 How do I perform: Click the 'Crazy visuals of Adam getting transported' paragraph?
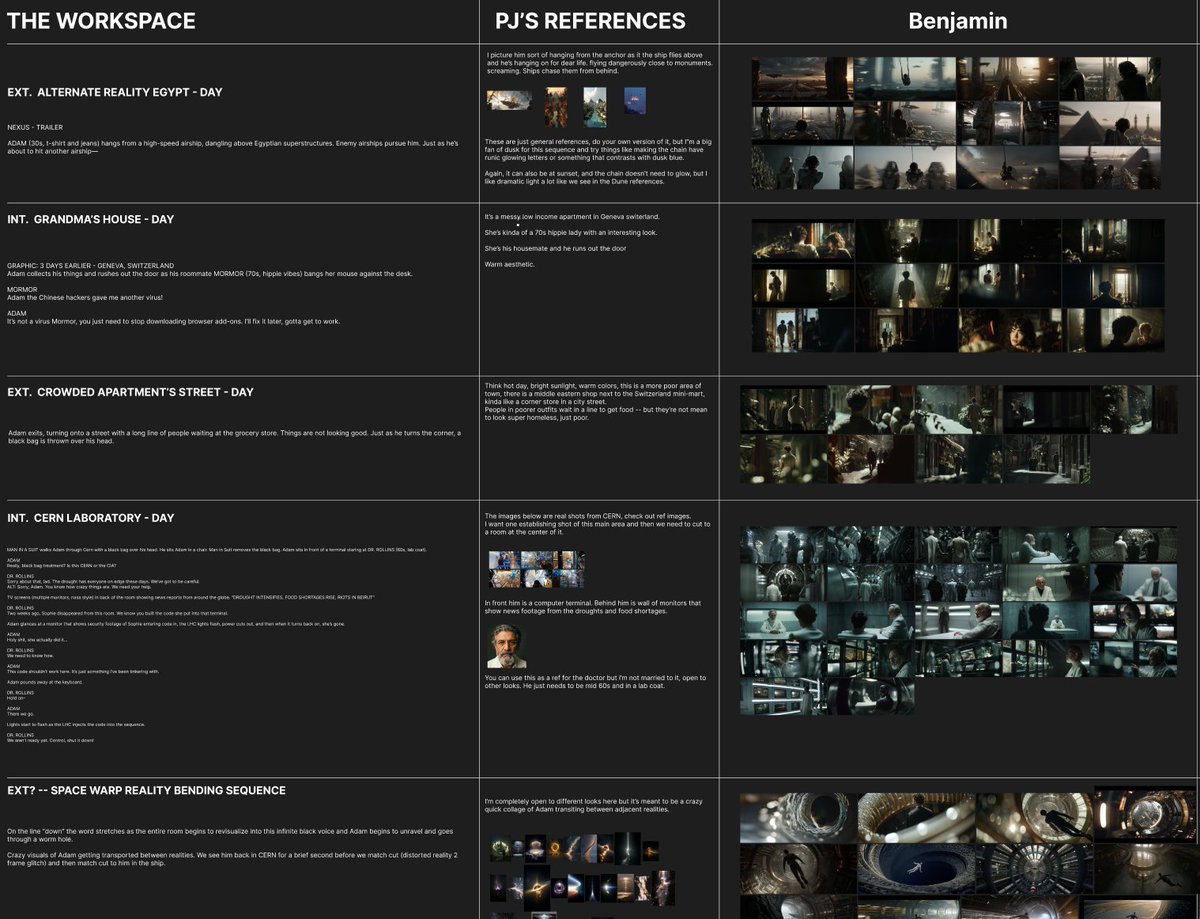[232, 860]
